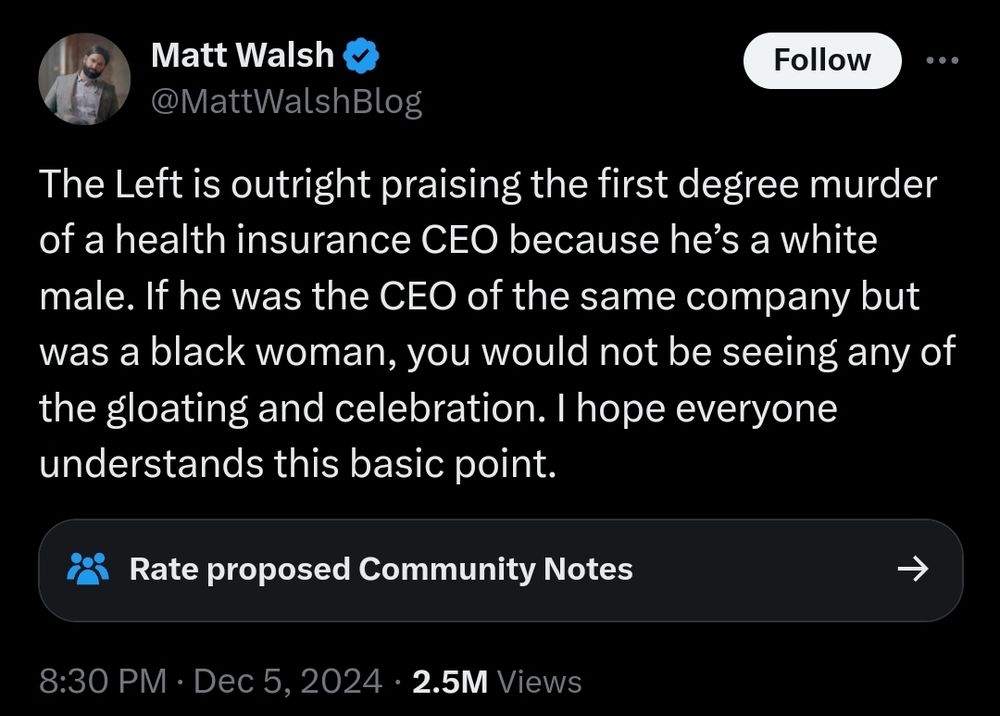The height and width of the screenshot is (716, 1000).
Task: Click the blue verified checkmark badge
Action: pos(362,56)
